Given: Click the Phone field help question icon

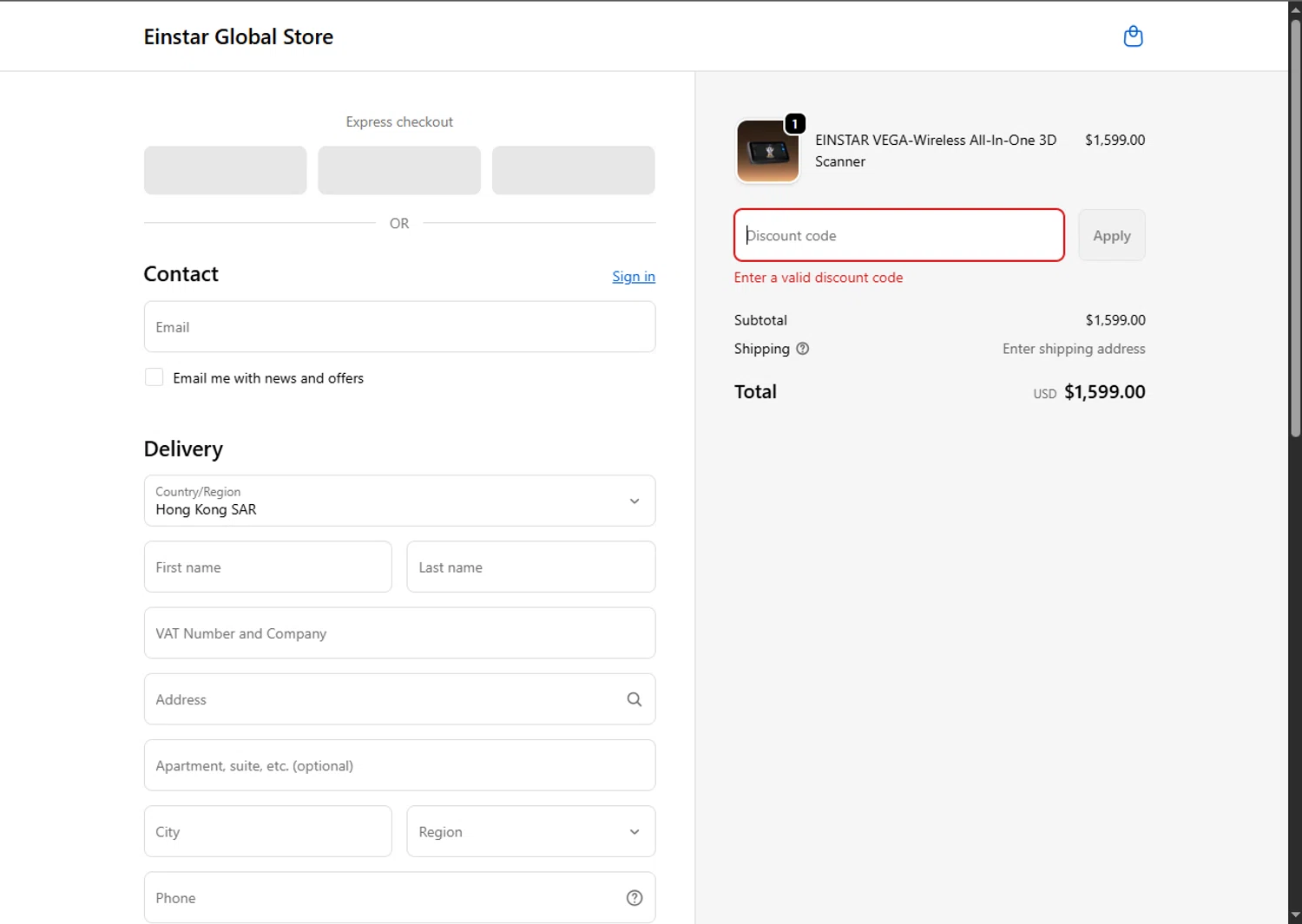Looking at the screenshot, I should [635, 898].
